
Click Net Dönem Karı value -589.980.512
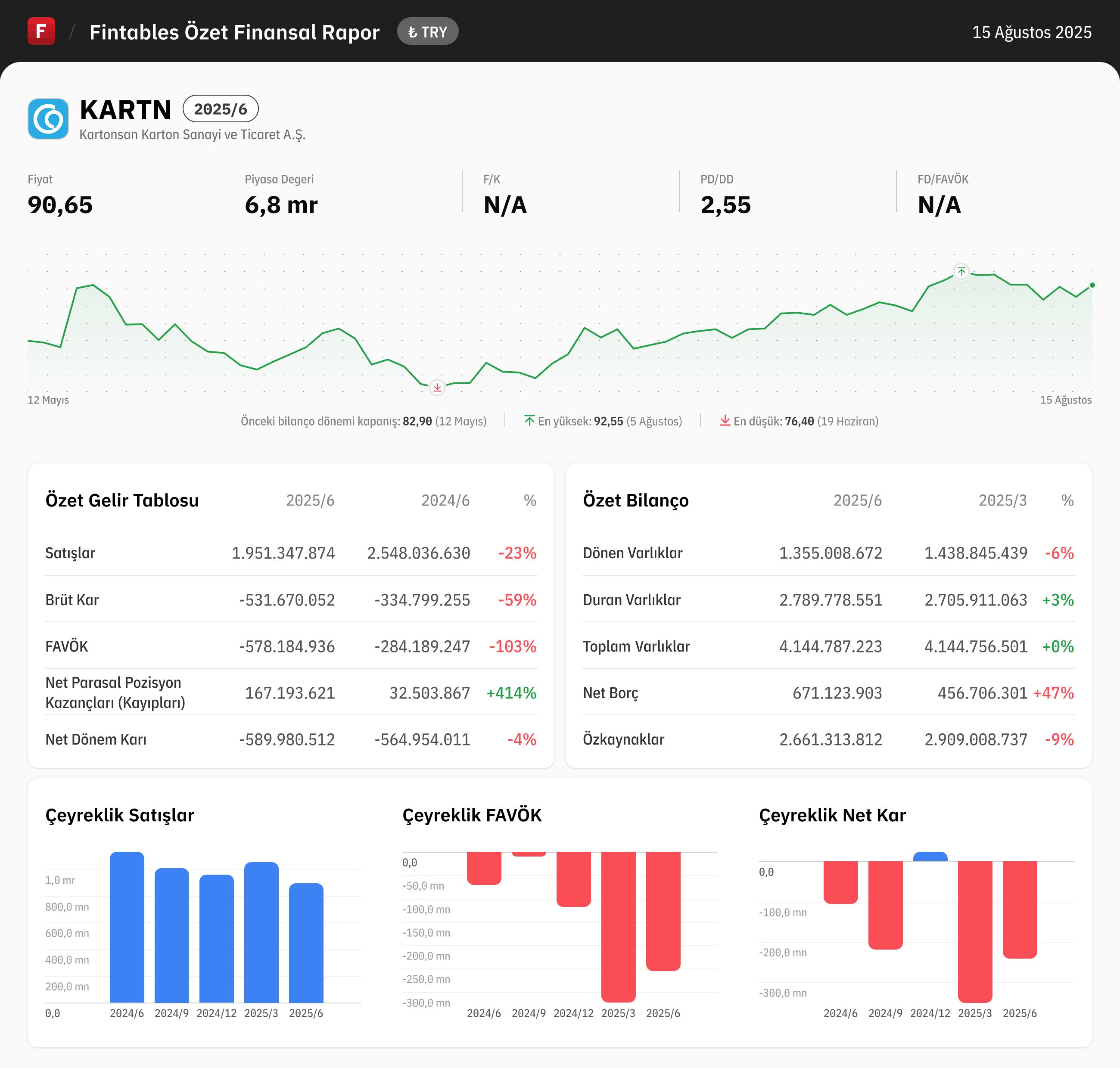287,739
